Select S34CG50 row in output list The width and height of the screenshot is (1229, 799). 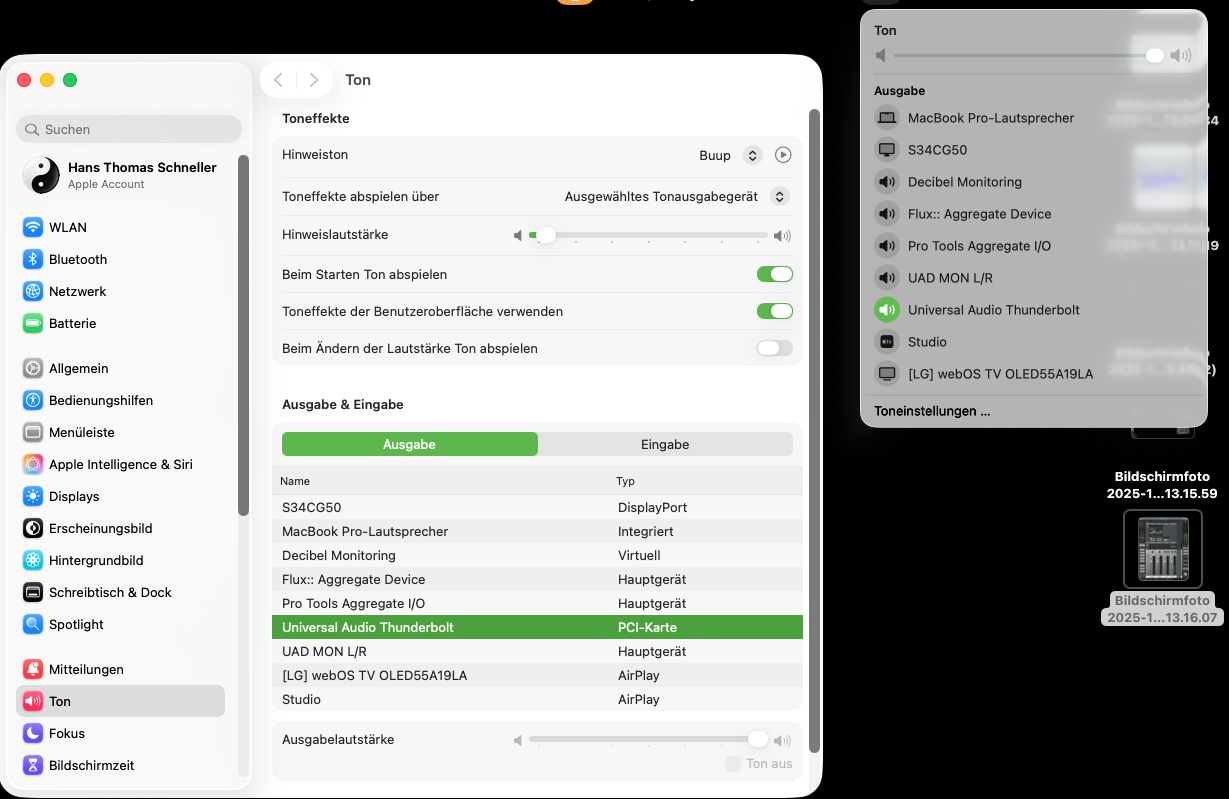coord(537,507)
